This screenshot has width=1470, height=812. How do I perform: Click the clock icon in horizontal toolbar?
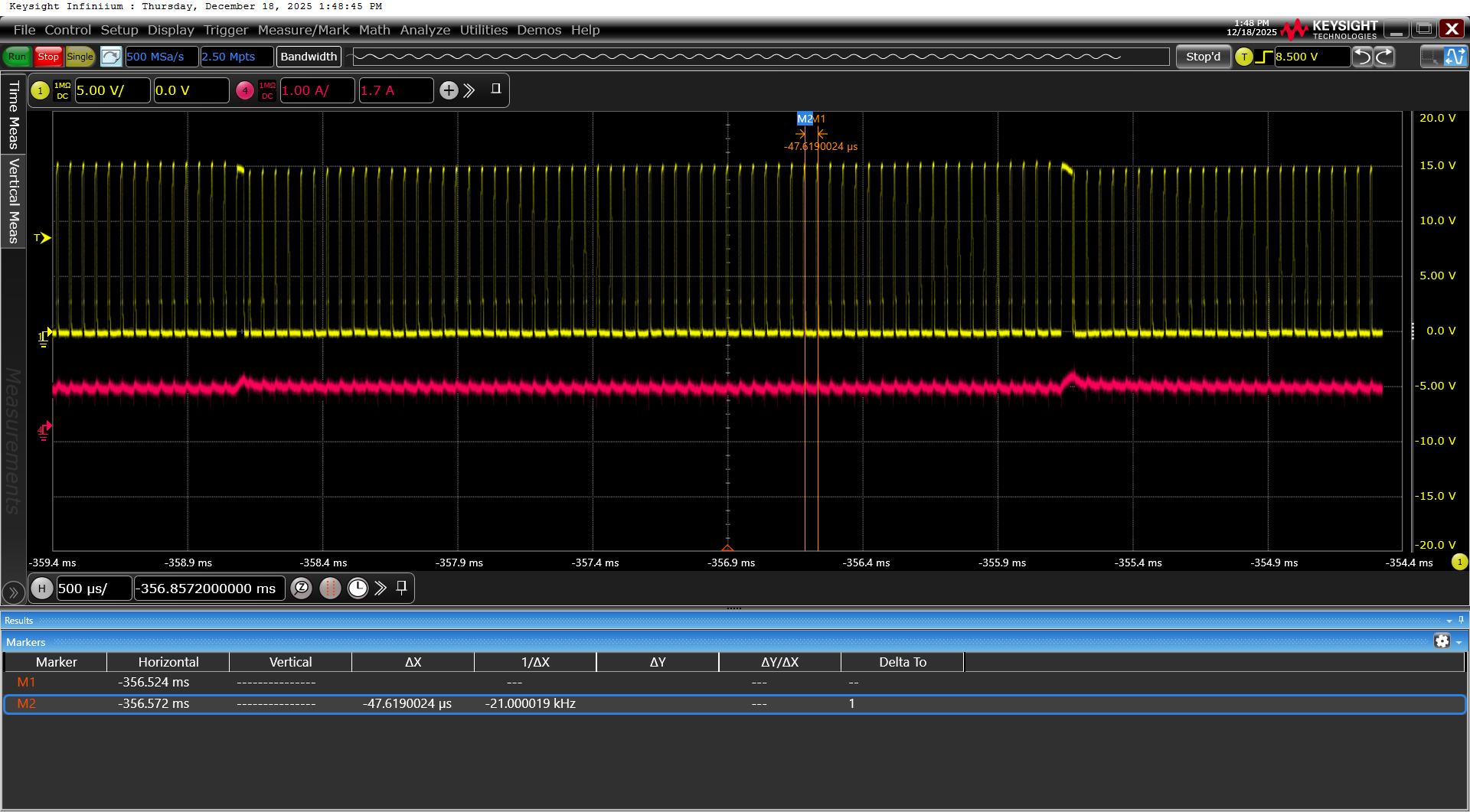click(x=358, y=589)
